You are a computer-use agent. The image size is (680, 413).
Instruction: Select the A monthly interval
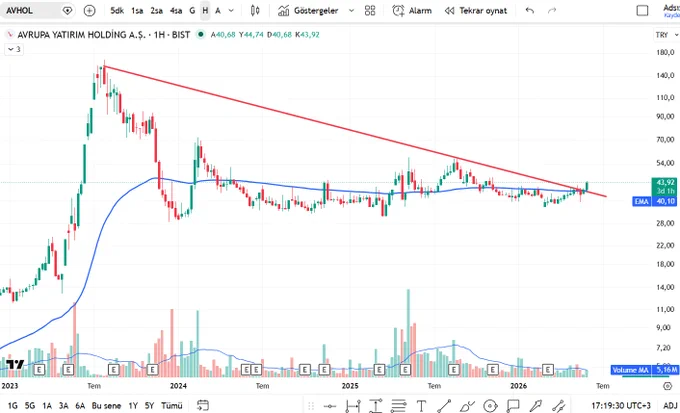tap(218, 11)
